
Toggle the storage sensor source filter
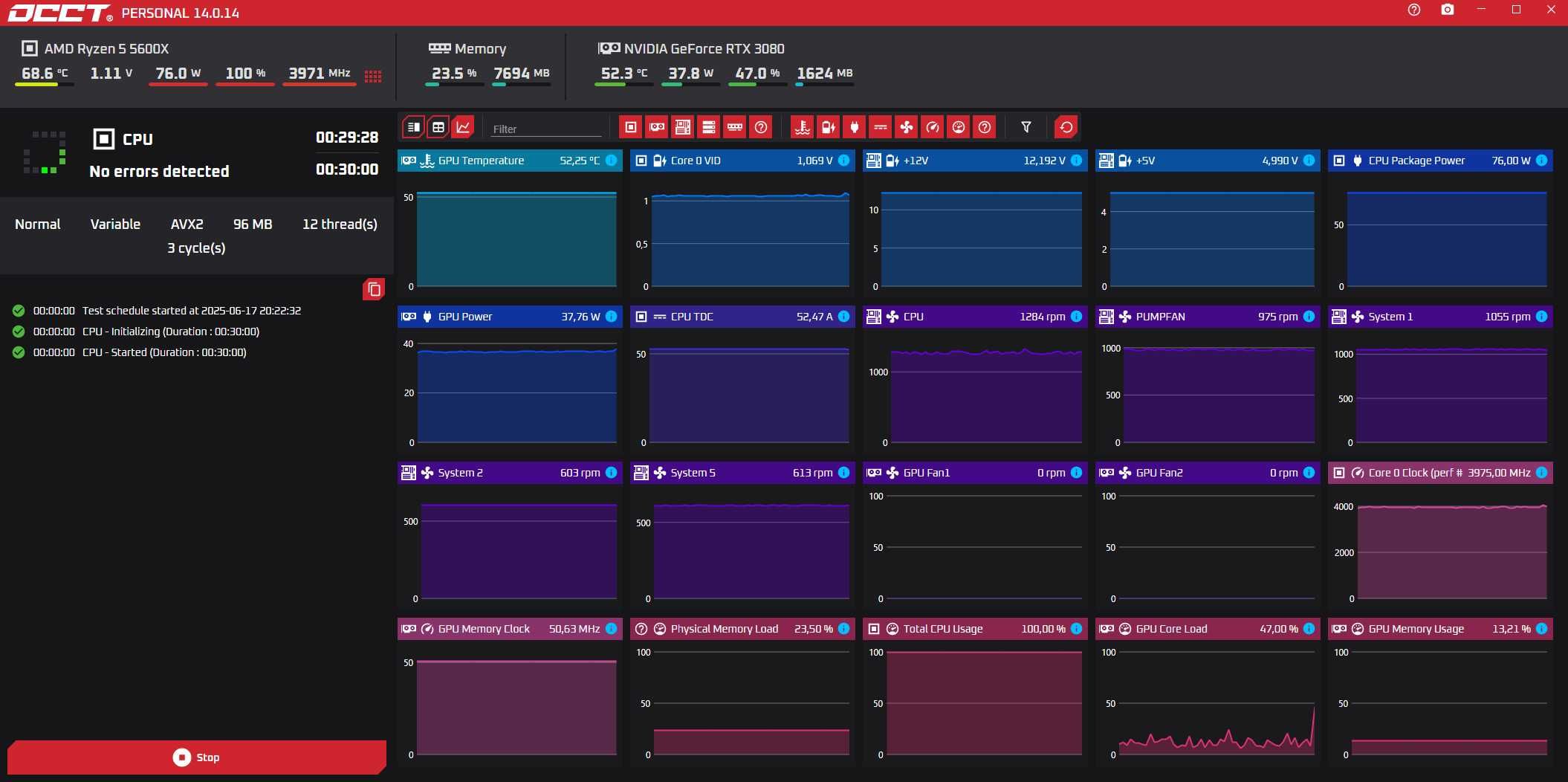tap(709, 127)
